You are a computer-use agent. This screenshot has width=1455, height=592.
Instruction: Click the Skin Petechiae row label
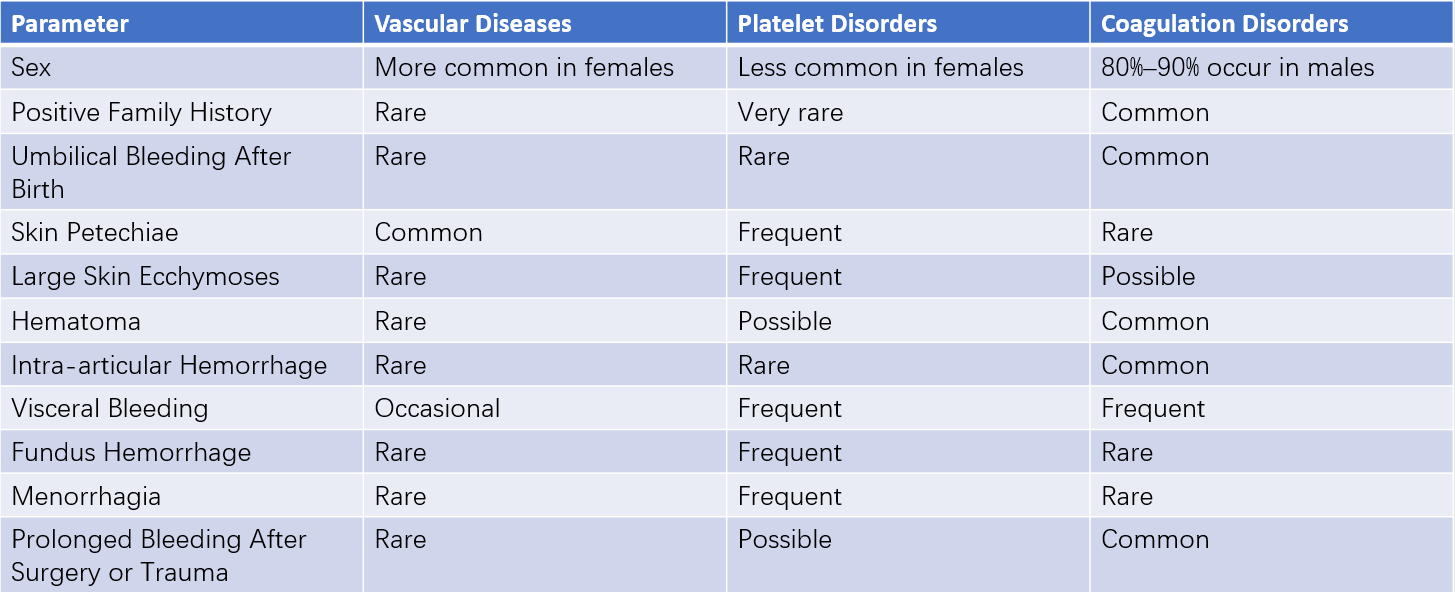point(182,232)
